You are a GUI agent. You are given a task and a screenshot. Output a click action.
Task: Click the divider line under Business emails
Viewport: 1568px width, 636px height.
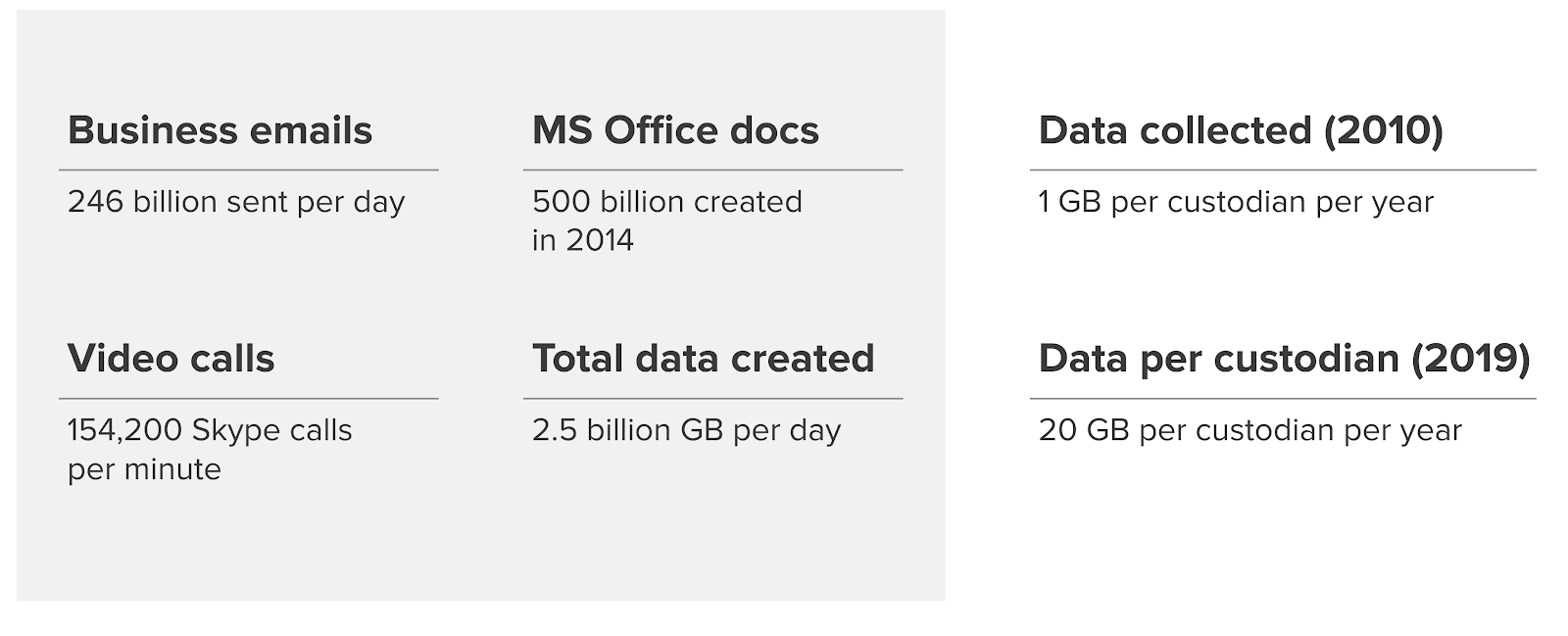coord(249,170)
